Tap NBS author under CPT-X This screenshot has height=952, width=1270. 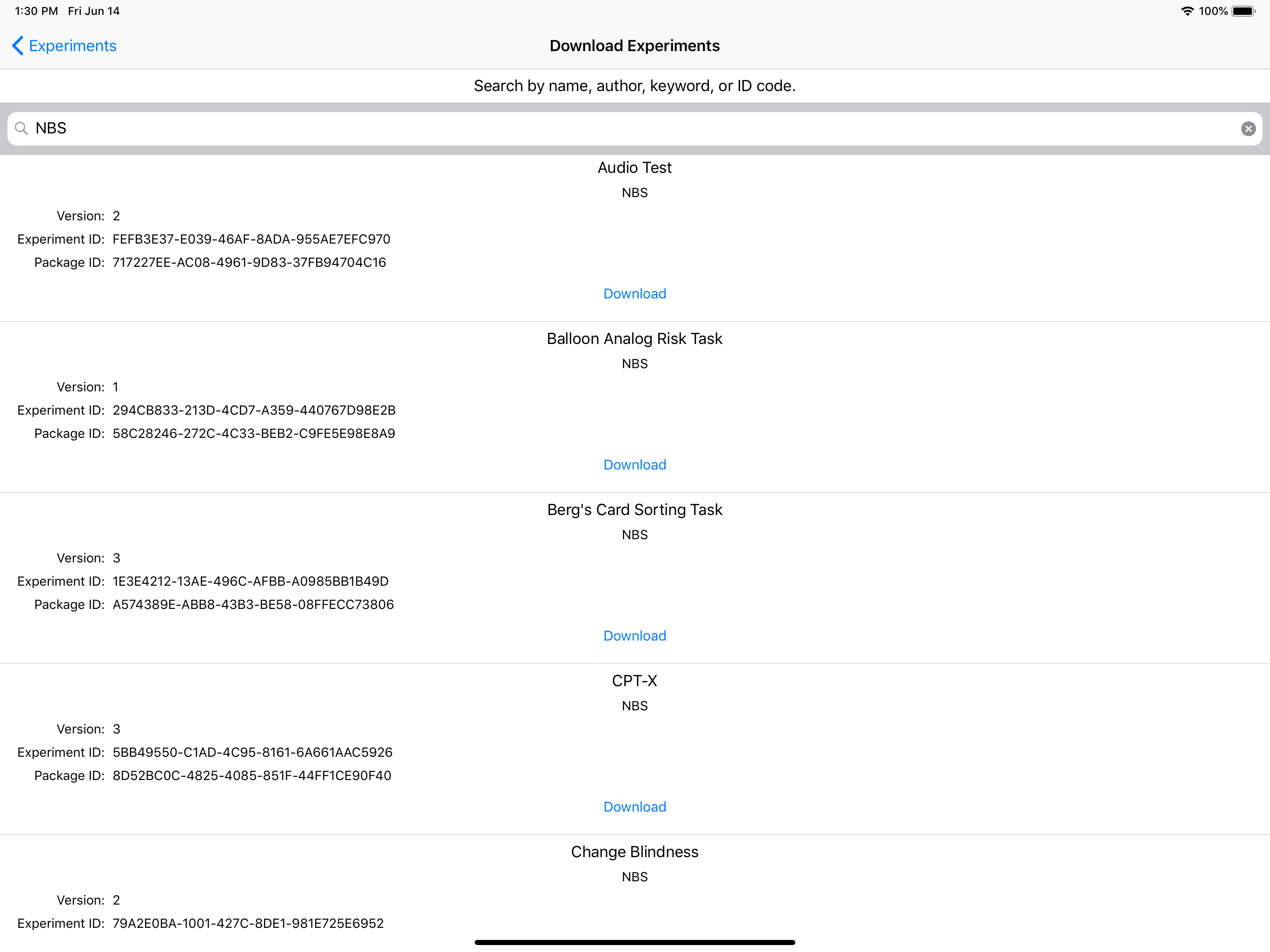point(635,706)
